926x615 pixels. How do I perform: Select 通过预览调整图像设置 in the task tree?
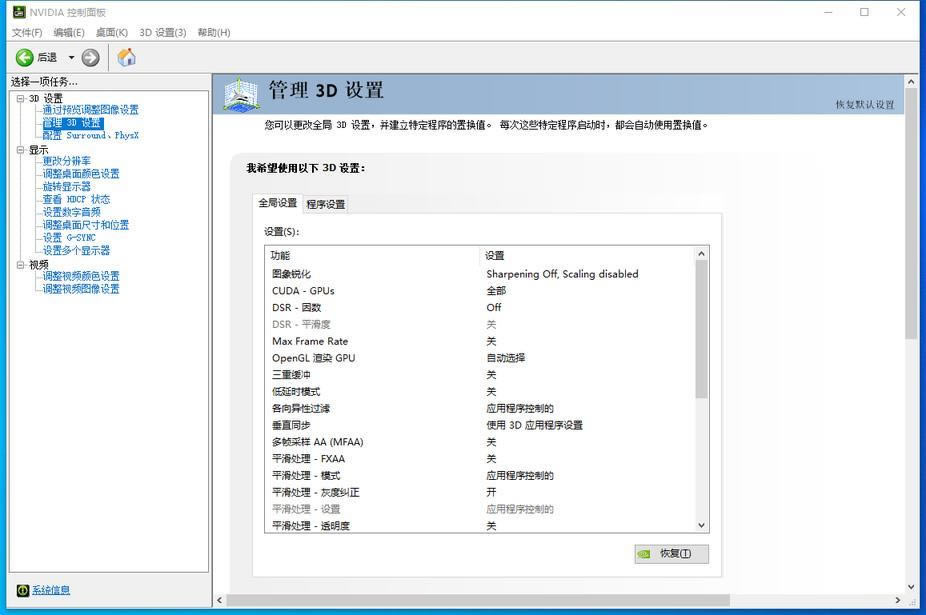pos(90,110)
